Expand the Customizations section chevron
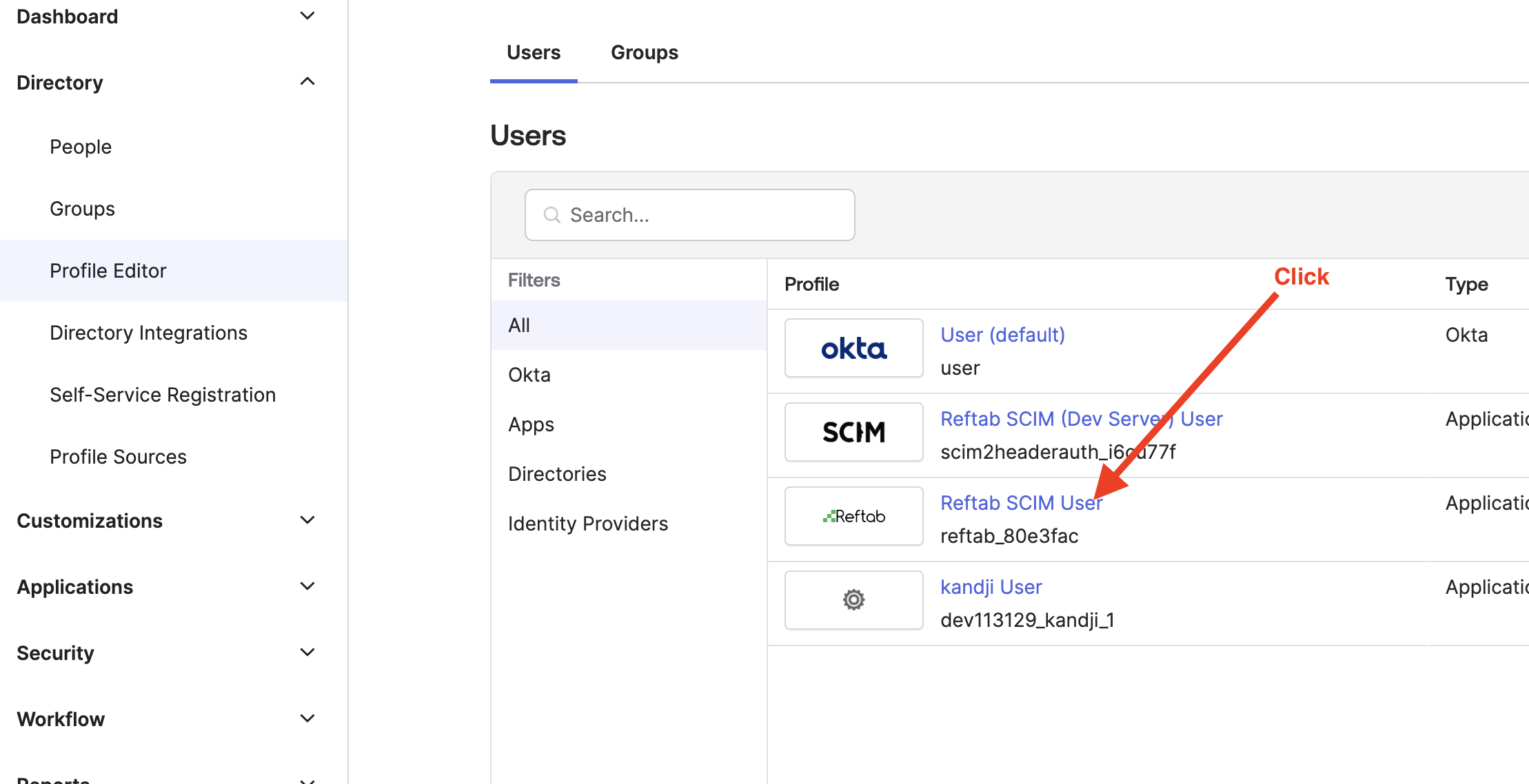The width and height of the screenshot is (1529, 784). click(307, 520)
